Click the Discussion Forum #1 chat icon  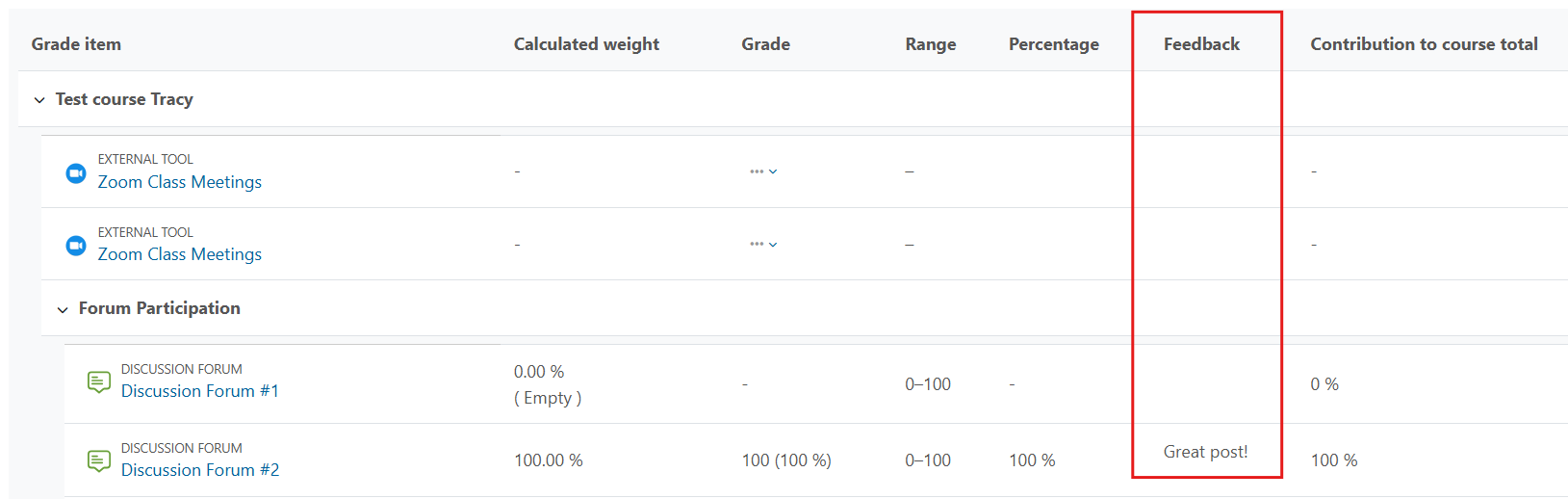[99, 382]
